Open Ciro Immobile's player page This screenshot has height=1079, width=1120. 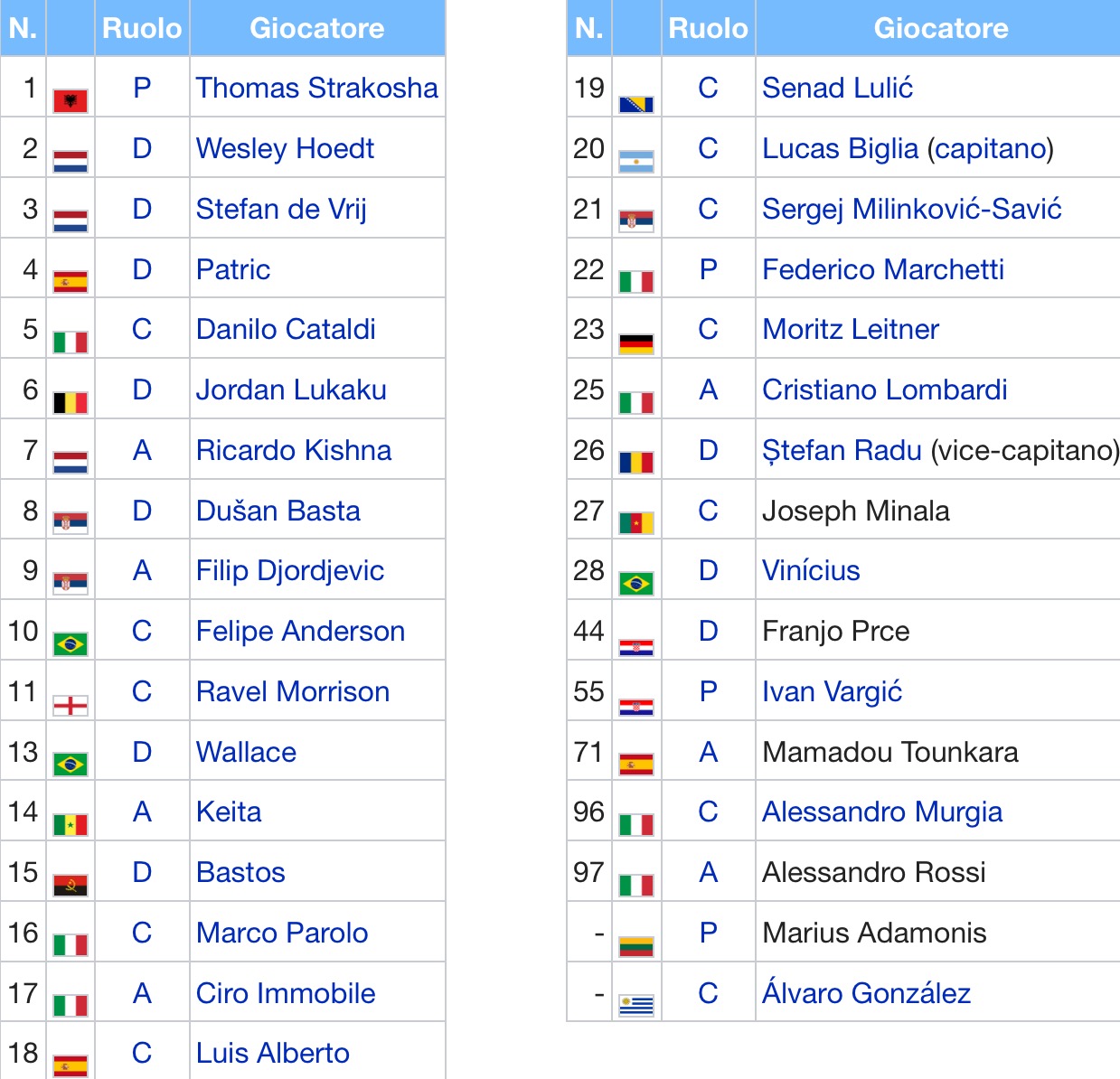(286, 993)
